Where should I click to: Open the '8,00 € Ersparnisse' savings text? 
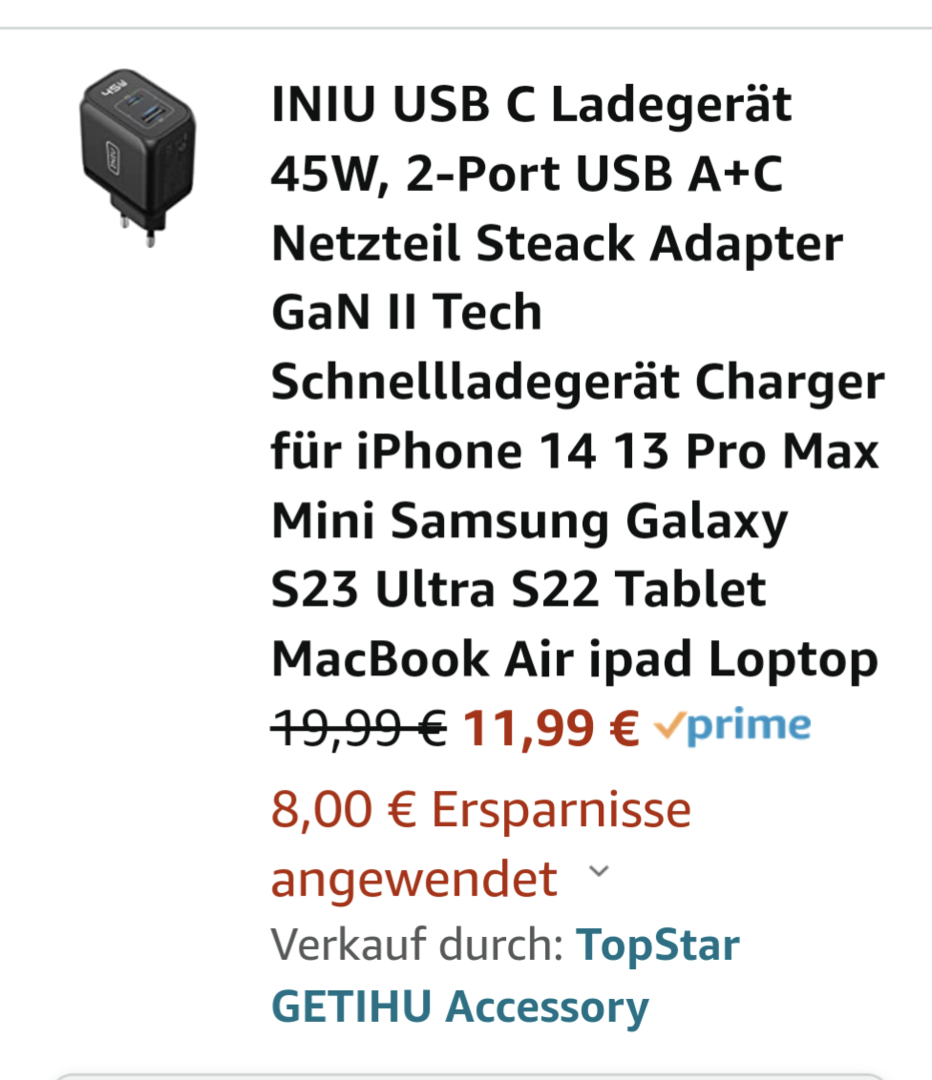(x=481, y=810)
